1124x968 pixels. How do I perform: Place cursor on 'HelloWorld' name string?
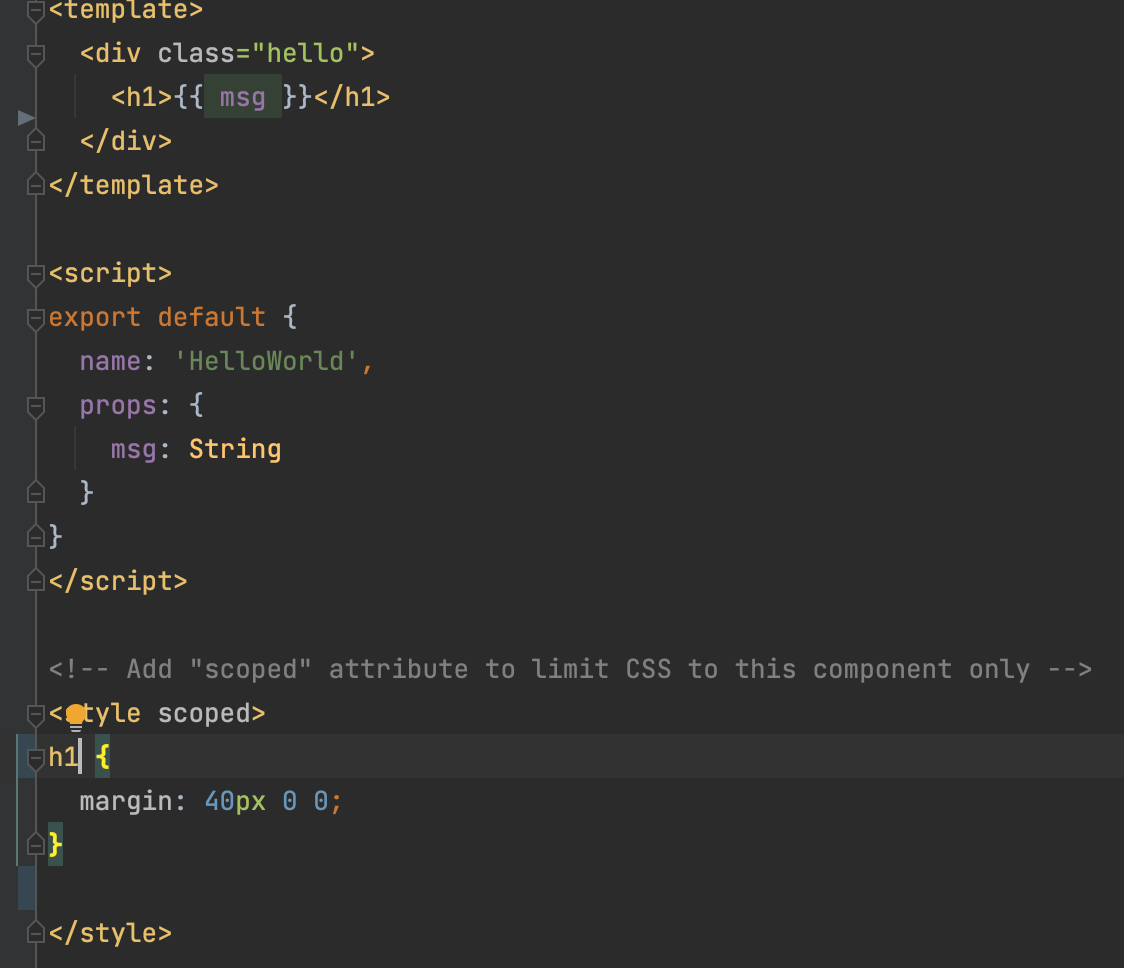coord(266,361)
